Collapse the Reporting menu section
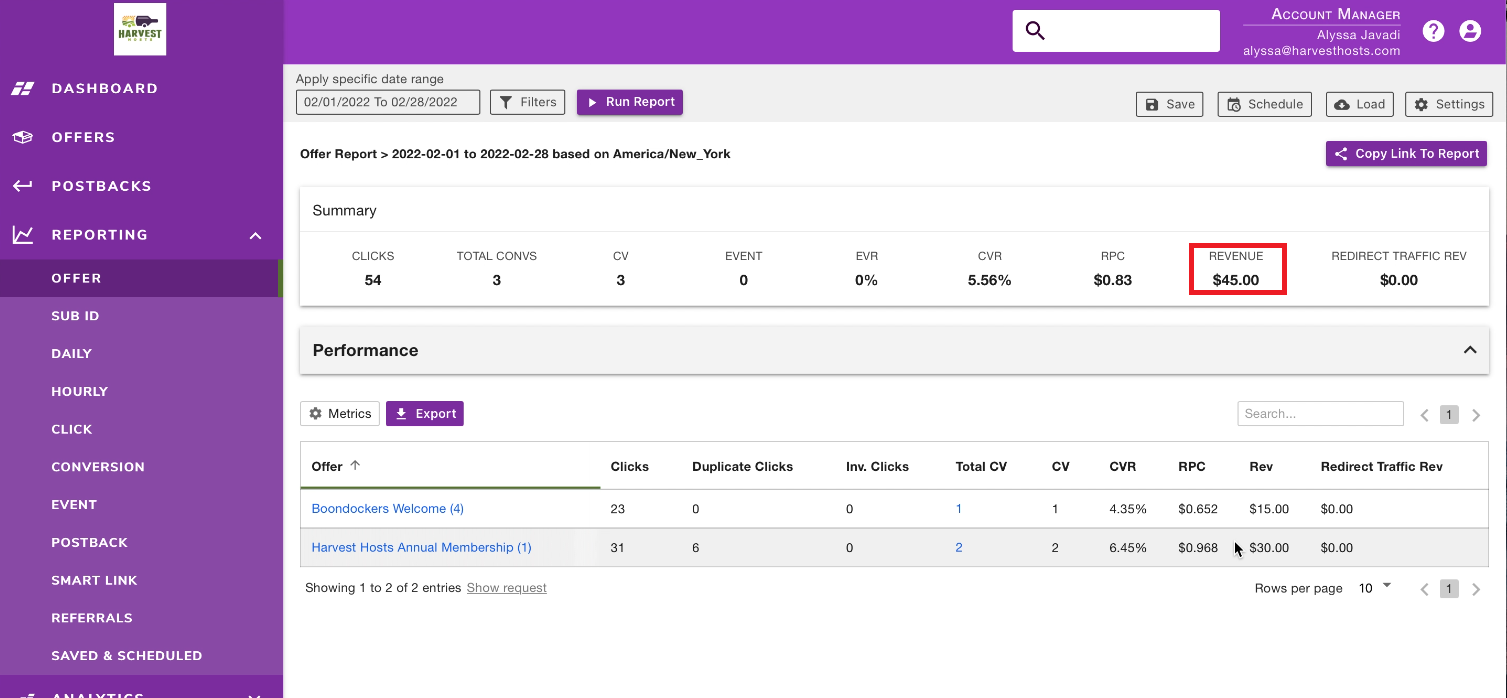 tap(256, 236)
